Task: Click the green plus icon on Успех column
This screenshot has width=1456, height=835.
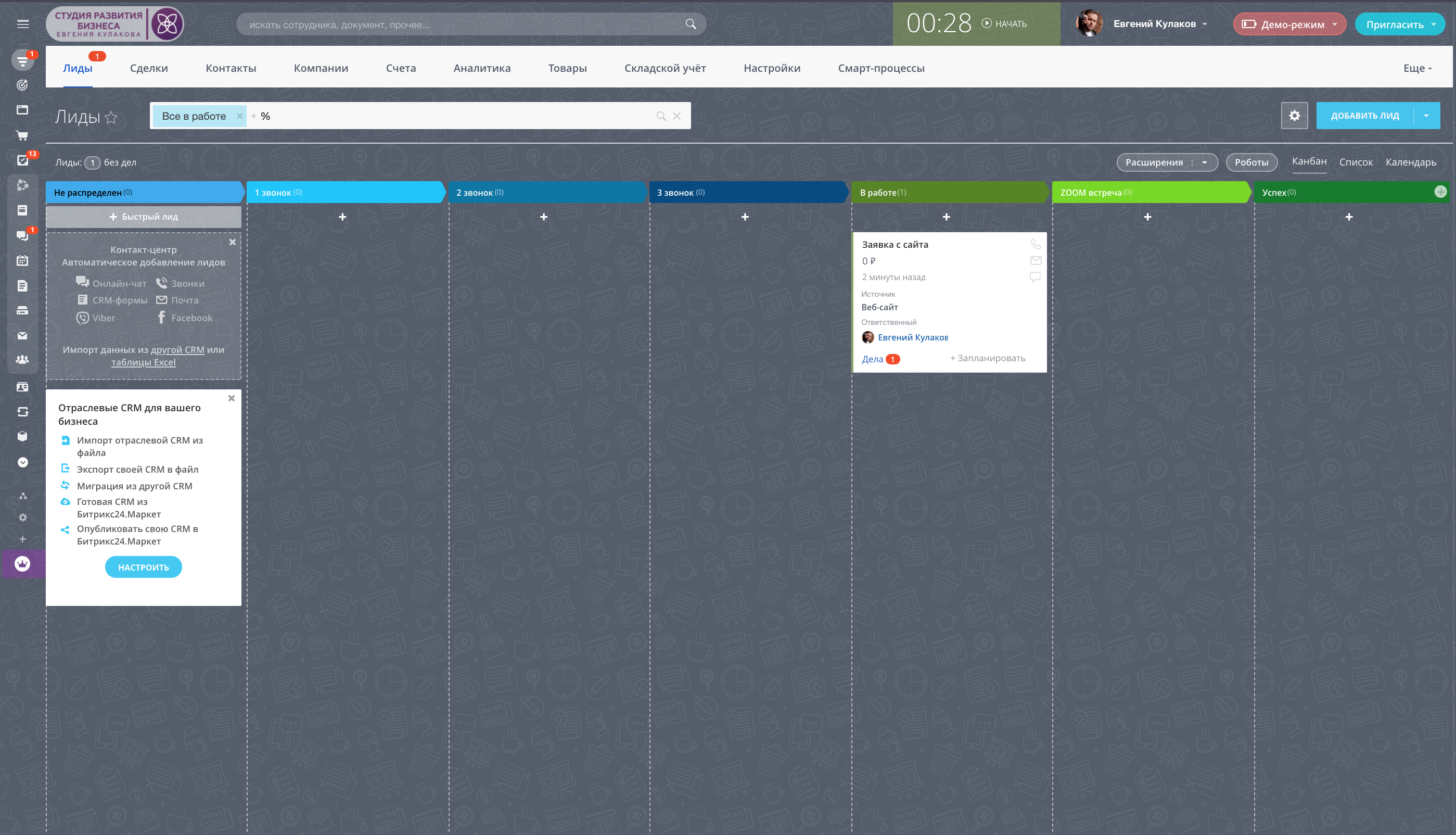Action: tap(1440, 192)
